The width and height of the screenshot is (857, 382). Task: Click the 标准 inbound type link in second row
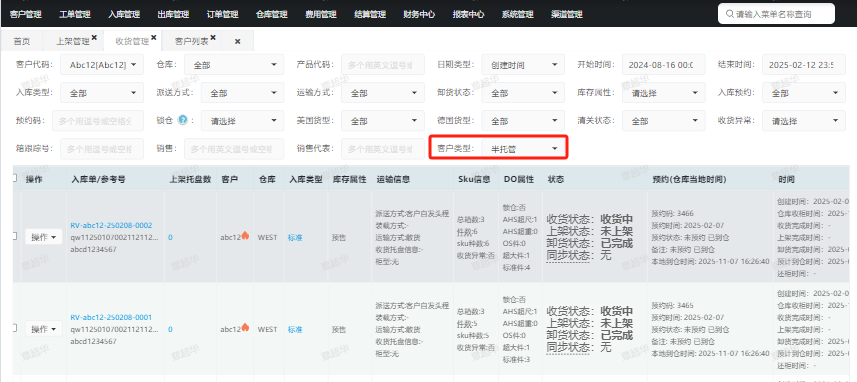[x=295, y=330]
